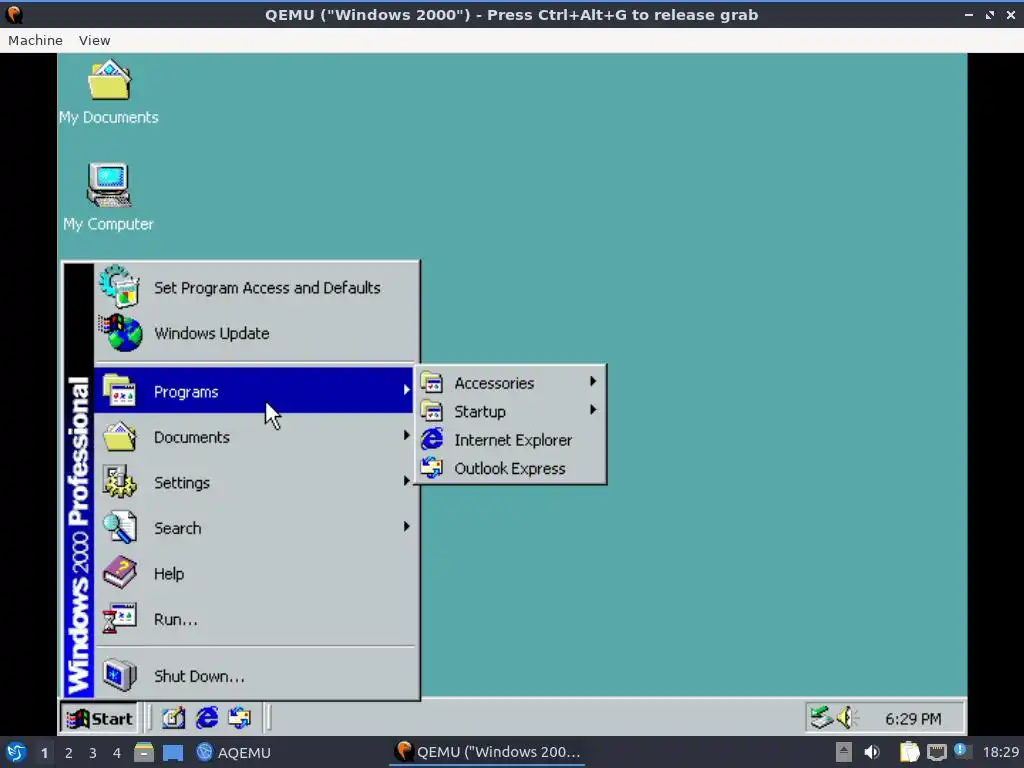Click the Set Program Access and Defaults icon
The image size is (1024, 768).
(x=120, y=286)
